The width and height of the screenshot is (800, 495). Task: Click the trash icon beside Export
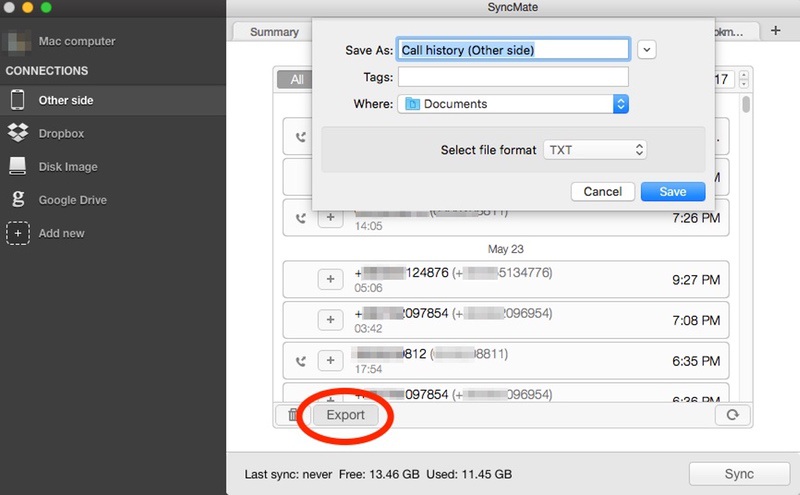coord(292,415)
